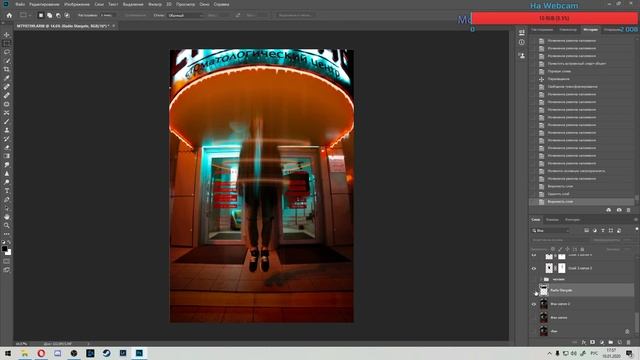Close the open document tab

point(114,26)
